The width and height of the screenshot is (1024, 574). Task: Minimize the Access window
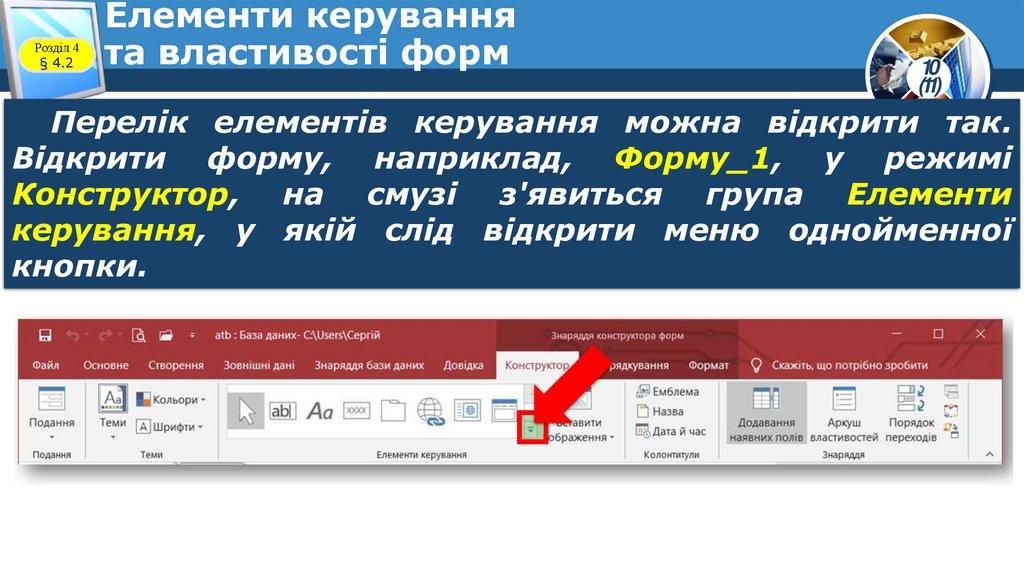(x=896, y=334)
